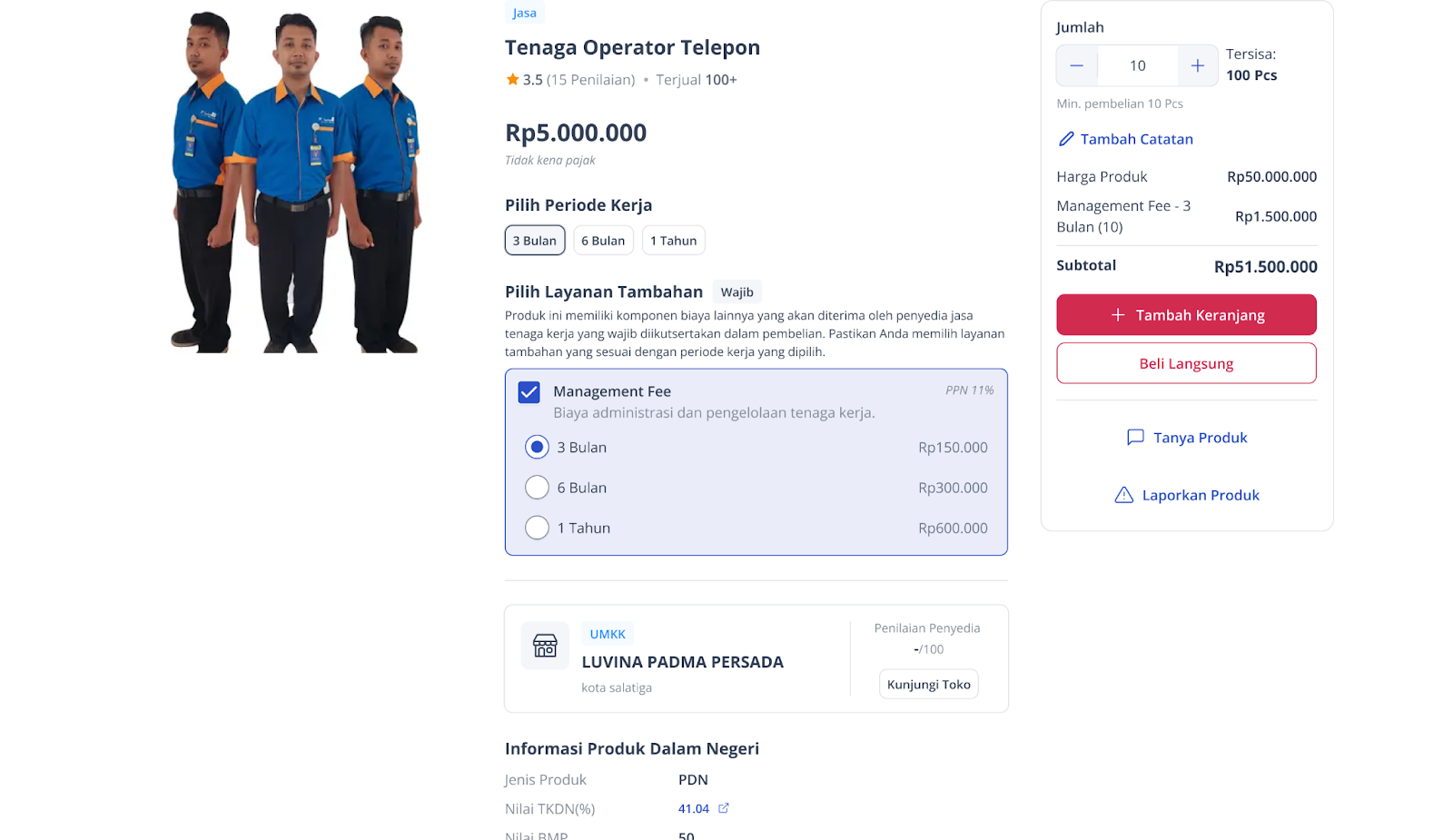The width and height of the screenshot is (1453, 840).
Task: Click the minus quantity stepper icon
Action: point(1077,65)
